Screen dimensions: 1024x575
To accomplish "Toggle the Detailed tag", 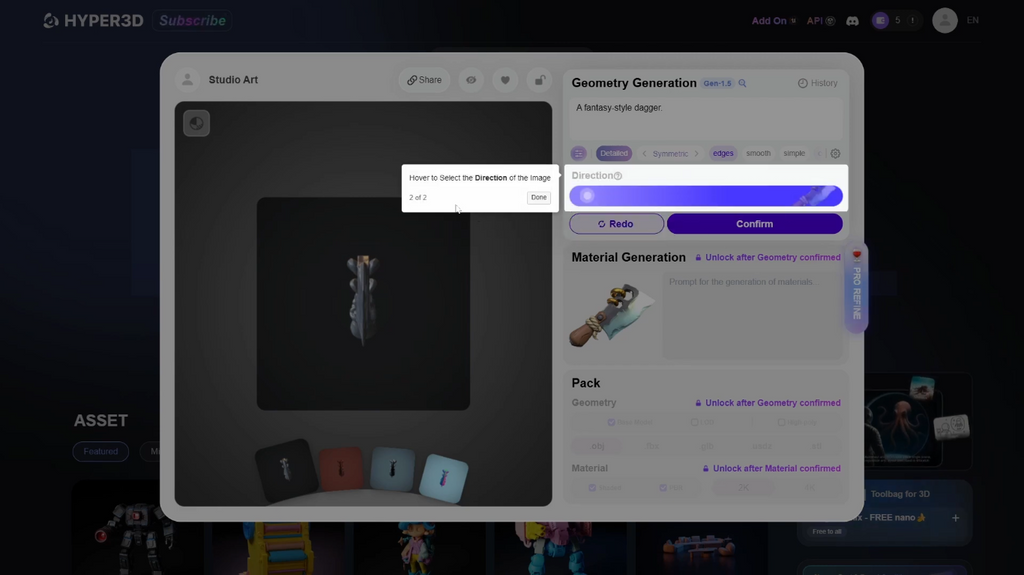I will pyautogui.click(x=614, y=154).
